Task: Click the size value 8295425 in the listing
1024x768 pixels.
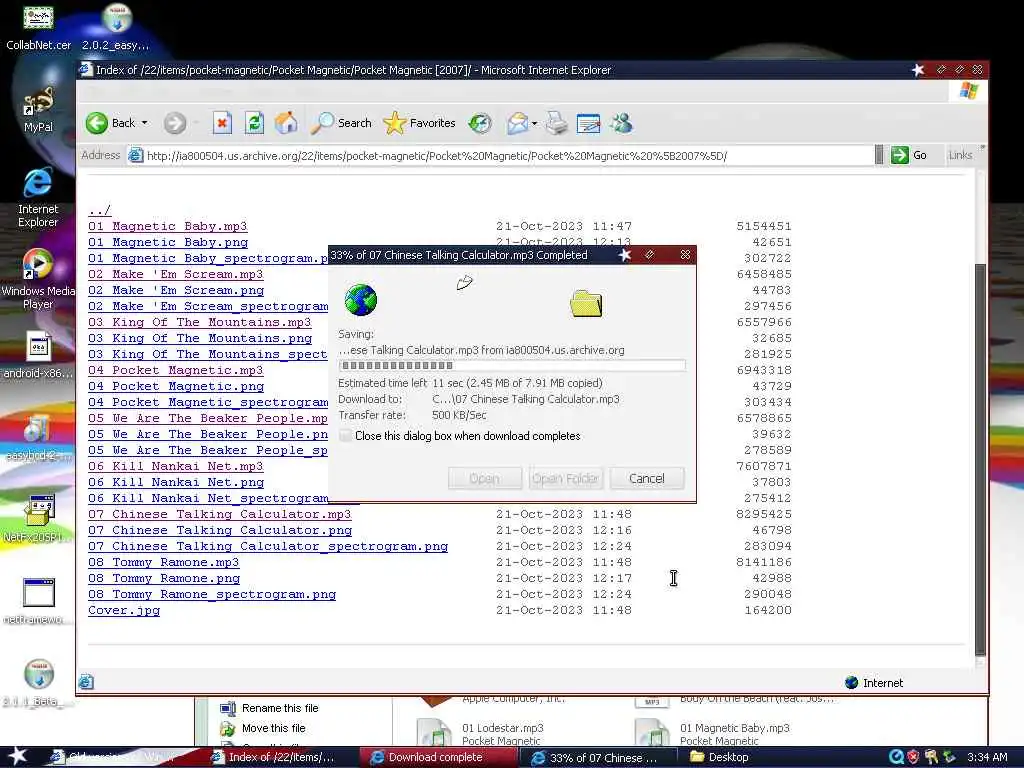Action: pyautogui.click(x=763, y=514)
